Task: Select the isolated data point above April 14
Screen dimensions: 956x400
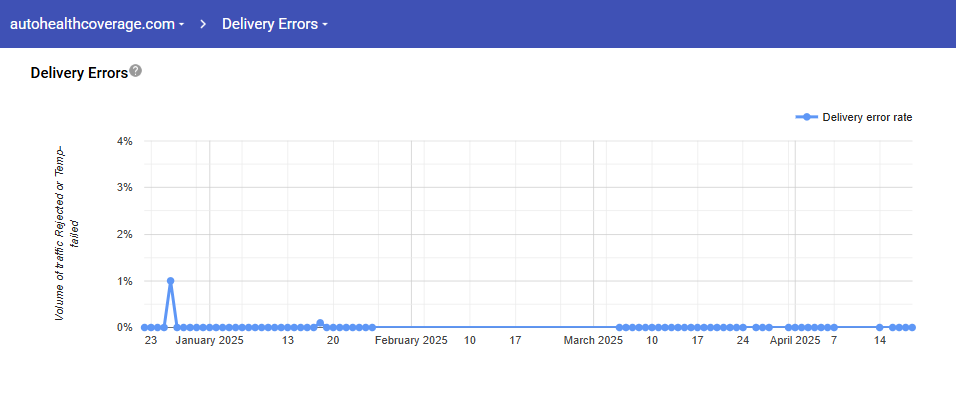Action: (880, 327)
